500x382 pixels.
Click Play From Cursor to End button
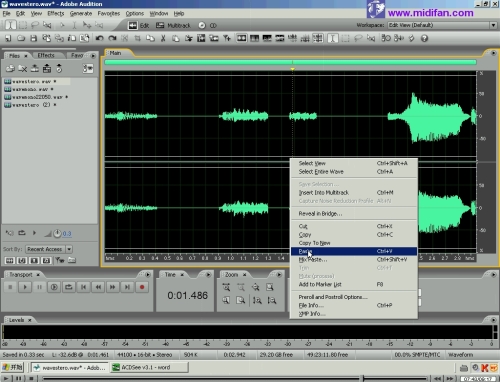[54, 287]
